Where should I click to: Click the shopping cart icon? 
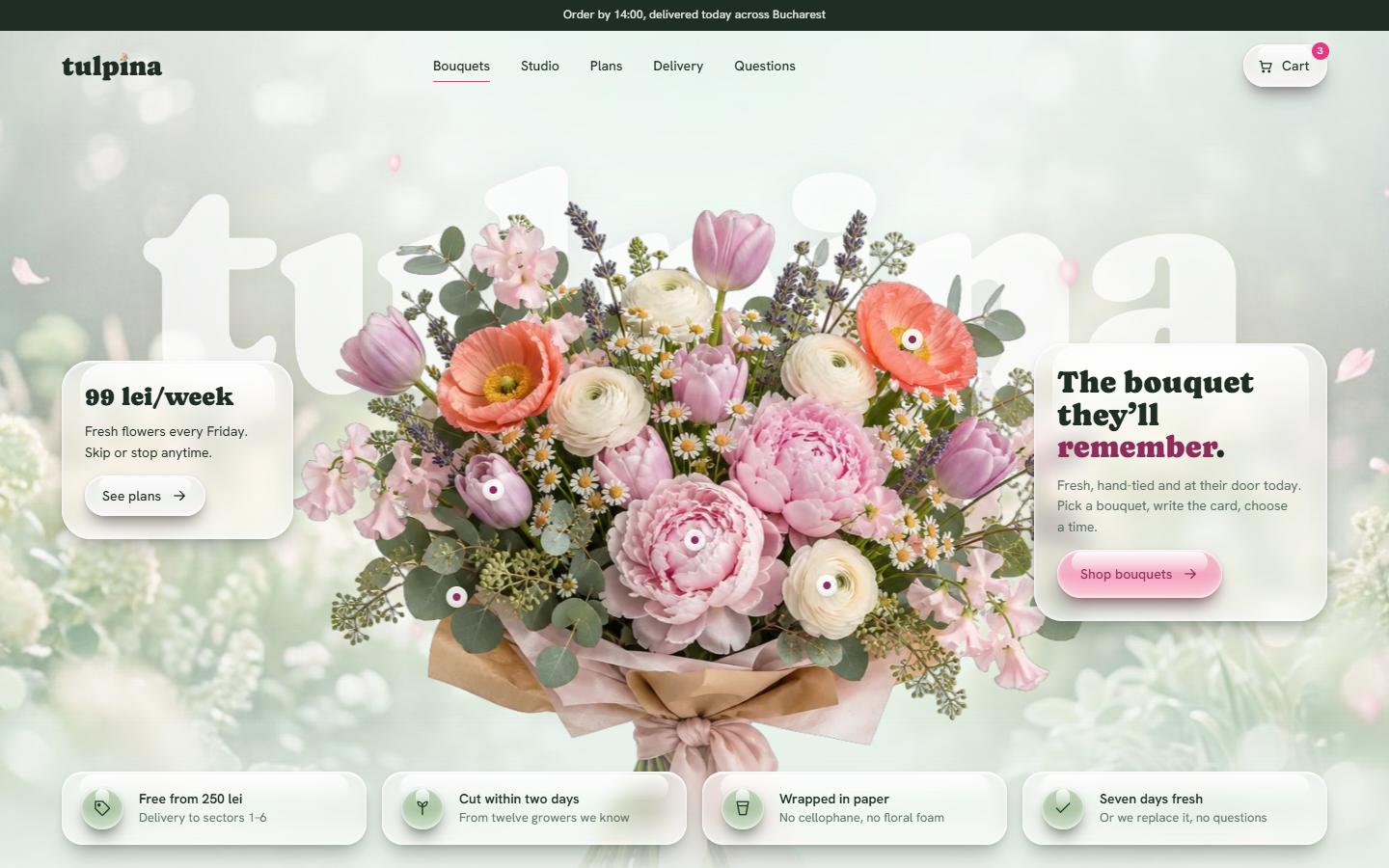[x=1266, y=67]
